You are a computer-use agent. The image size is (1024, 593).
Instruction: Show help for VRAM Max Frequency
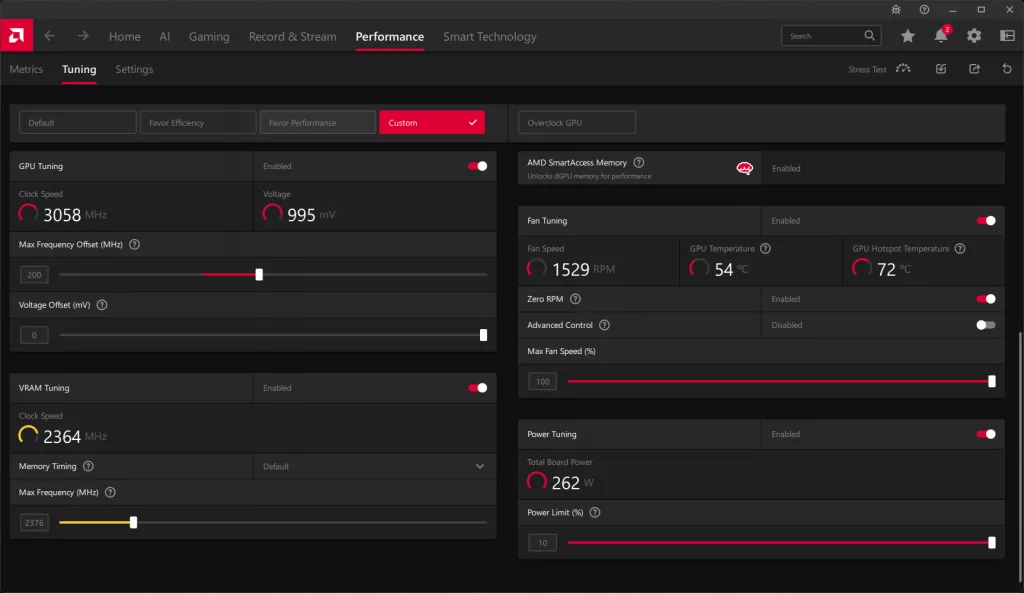tap(110, 492)
